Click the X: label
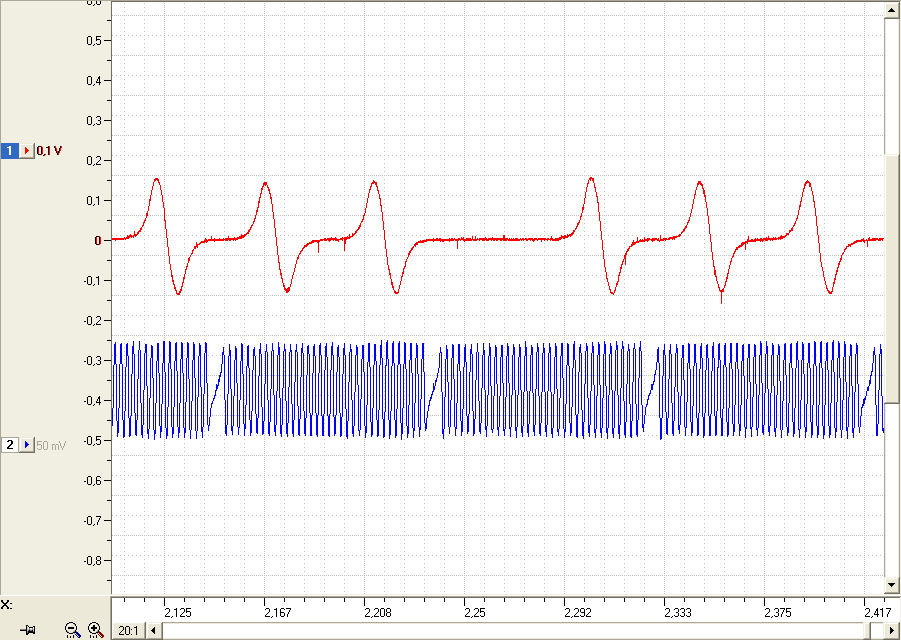 coord(6,604)
